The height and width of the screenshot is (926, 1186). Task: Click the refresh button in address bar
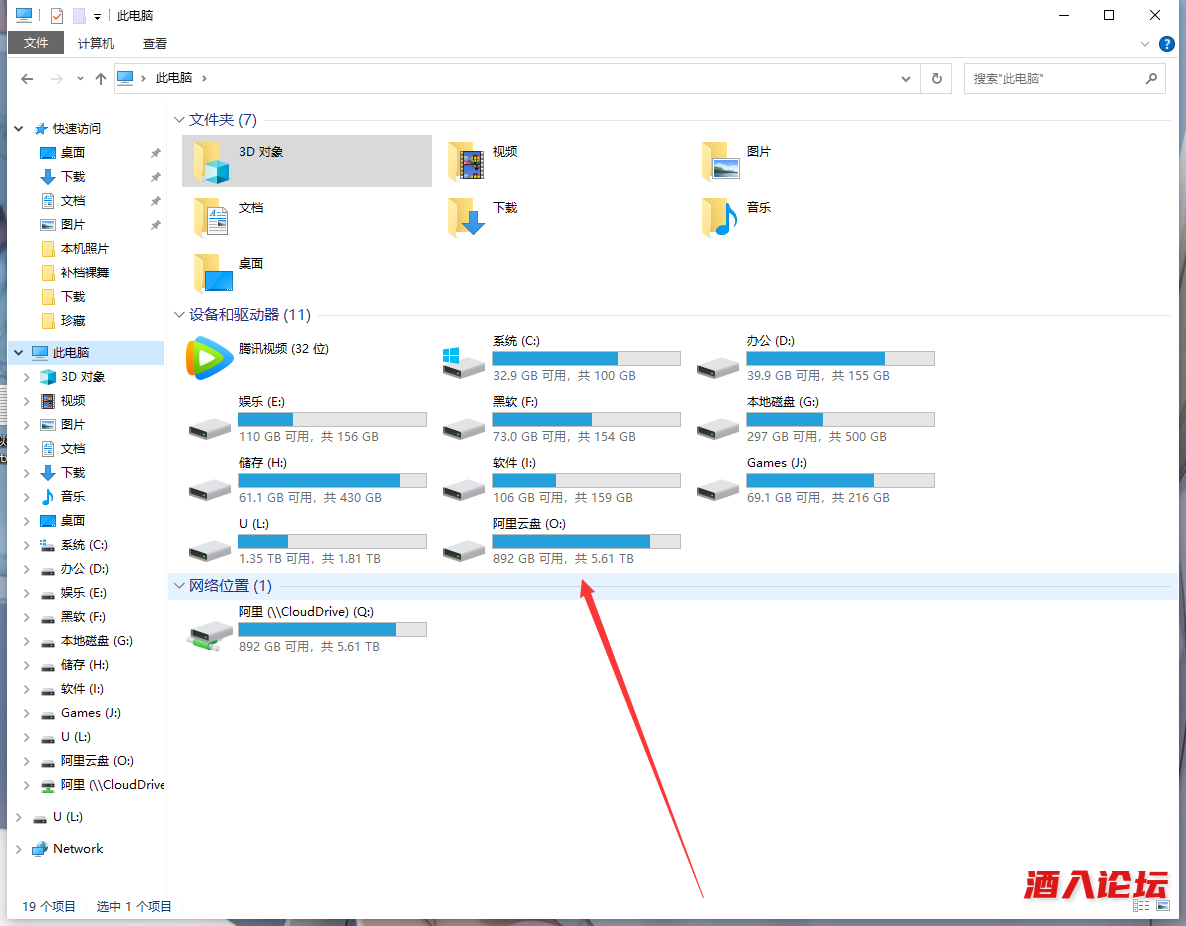936,78
